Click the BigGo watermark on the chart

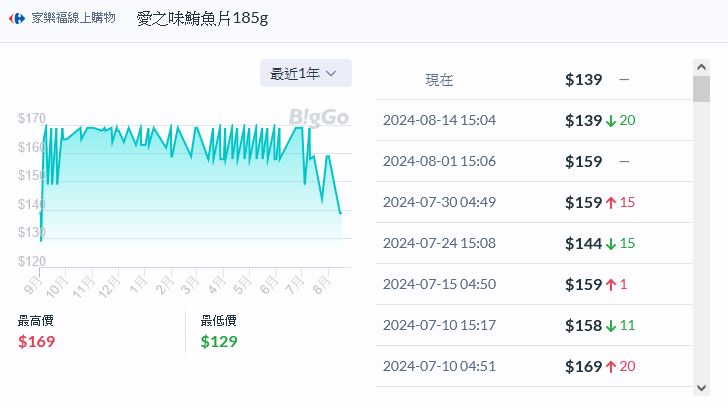tap(319, 117)
